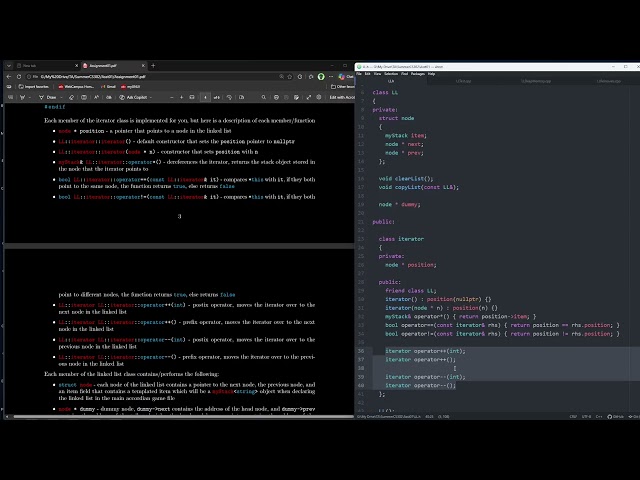Zoom out the PDF with minus
The height and width of the screenshot is (480, 640).
(x=172, y=97)
